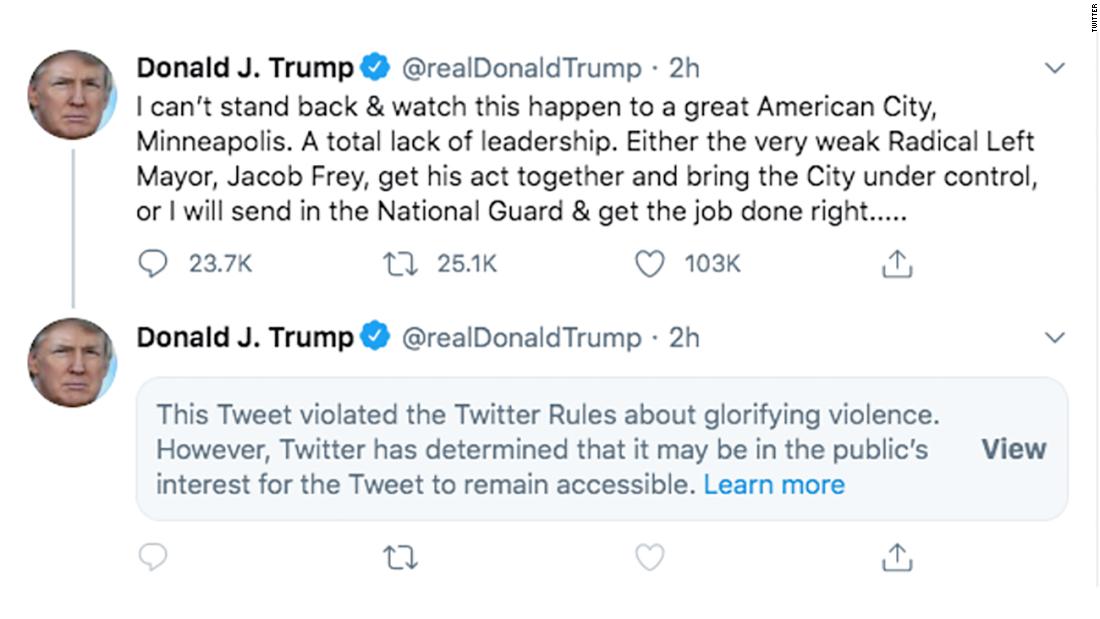Viewport: 1100px width, 619px height.
Task: Click Donald J. Trump name on first tweet
Action: coord(244,68)
